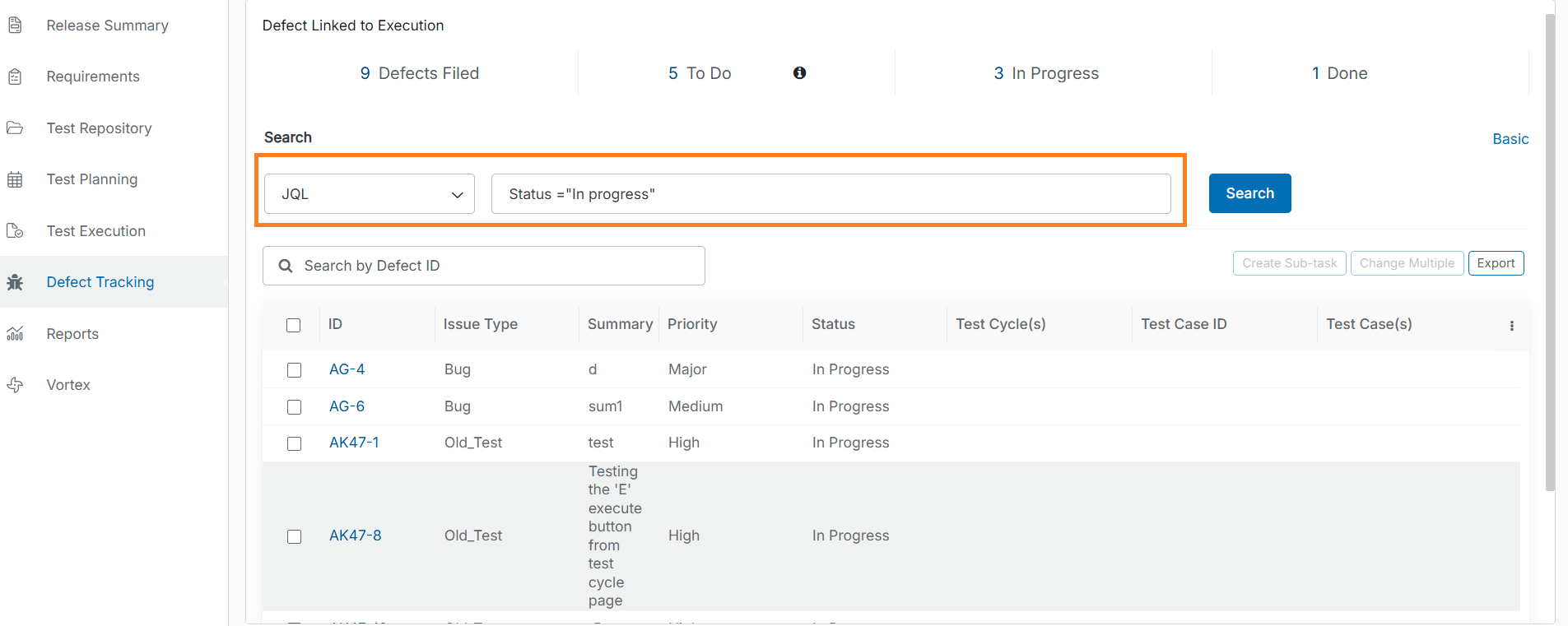
Task: Click the Defect Tracking bug icon
Action: [x=15, y=282]
